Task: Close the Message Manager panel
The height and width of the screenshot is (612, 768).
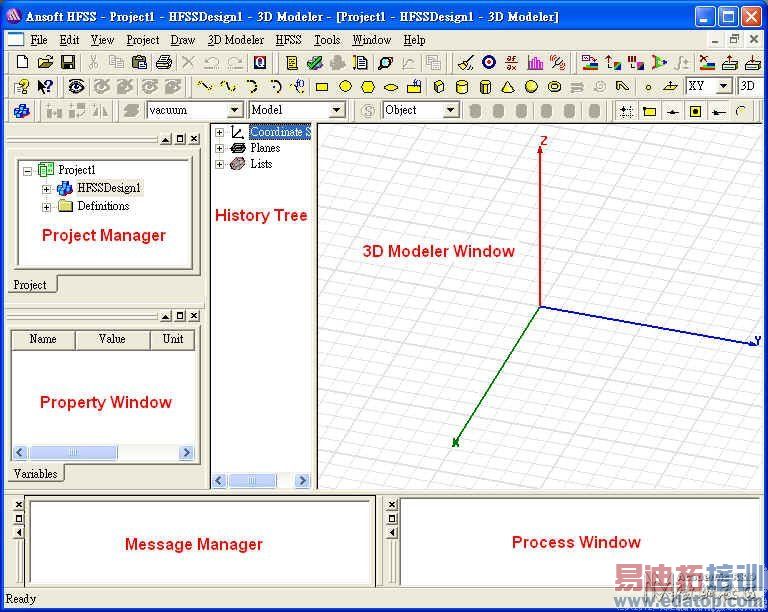Action: click(x=19, y=504)
